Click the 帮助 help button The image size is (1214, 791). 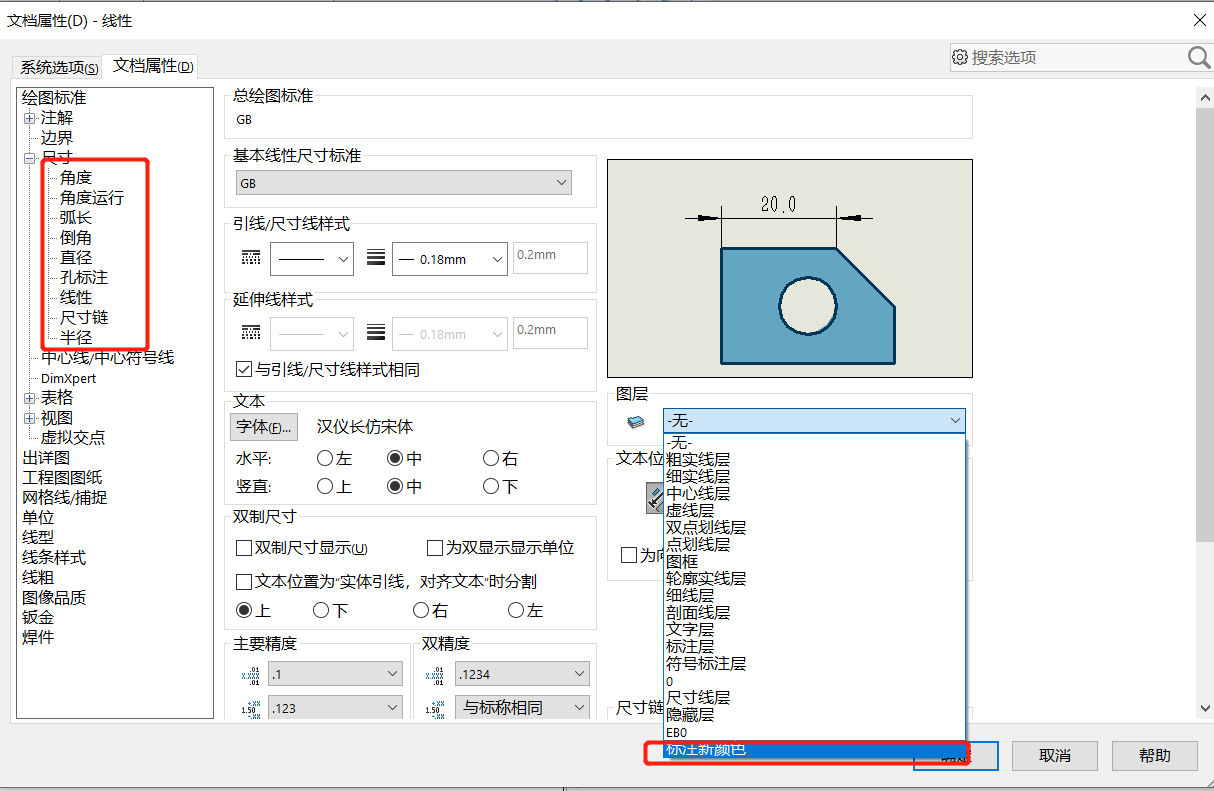[x=1155, y=755]
